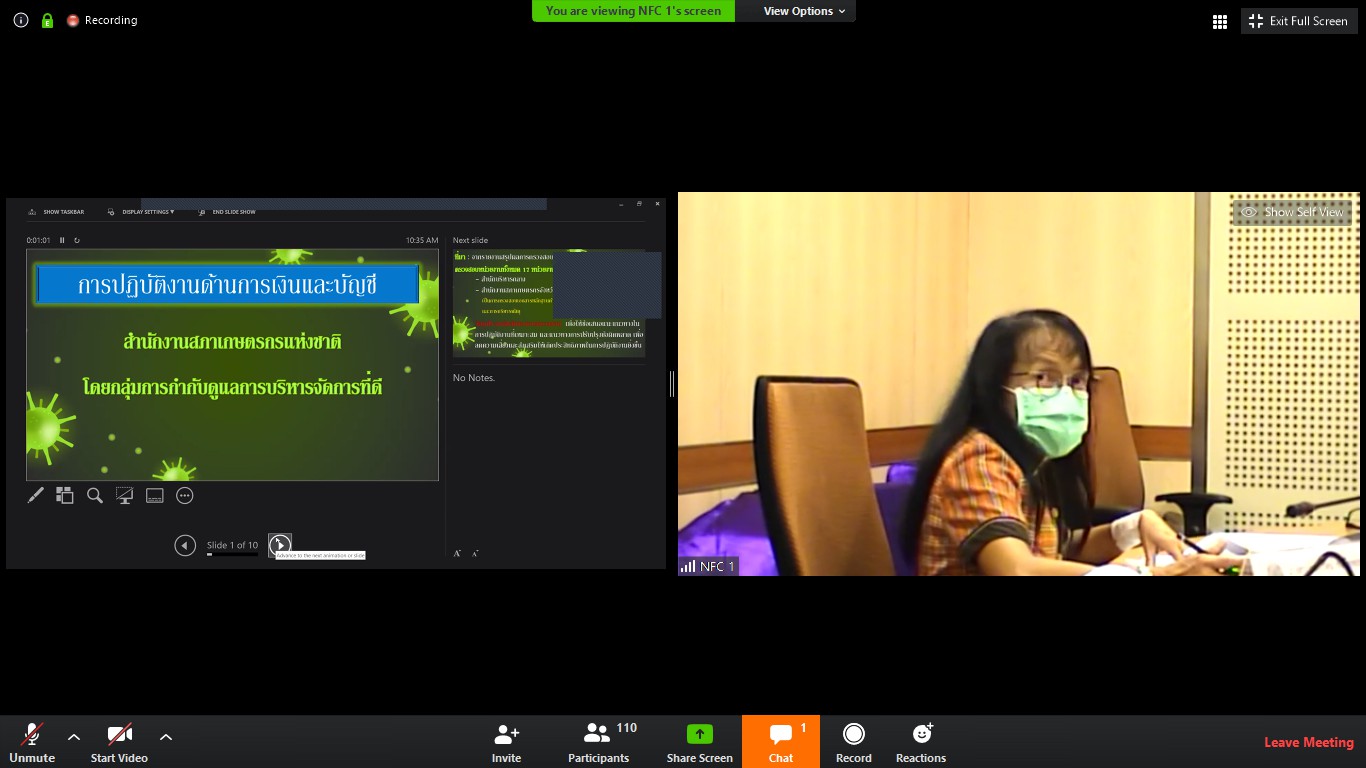
Task: Open Display Settings menu in presenter view
Action: tap(141, 212)
